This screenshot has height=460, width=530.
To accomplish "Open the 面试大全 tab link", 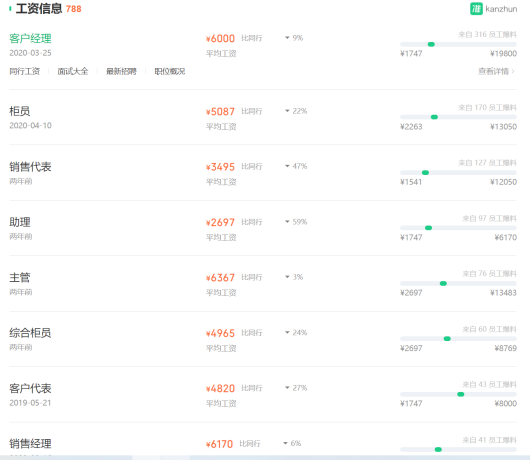I will tap(73, 71).
